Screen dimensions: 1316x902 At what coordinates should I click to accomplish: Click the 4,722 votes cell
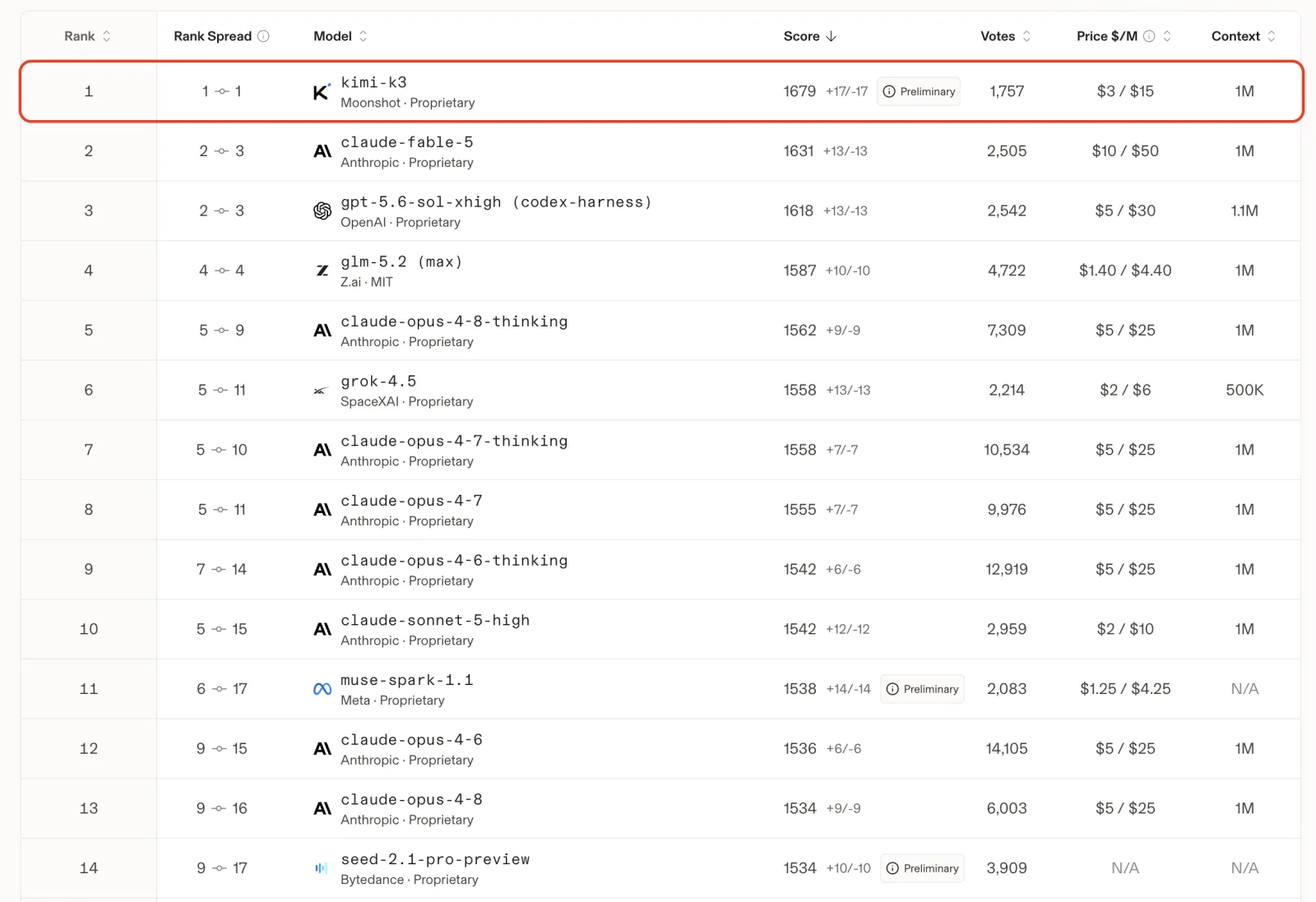(x=1007, y=271)
